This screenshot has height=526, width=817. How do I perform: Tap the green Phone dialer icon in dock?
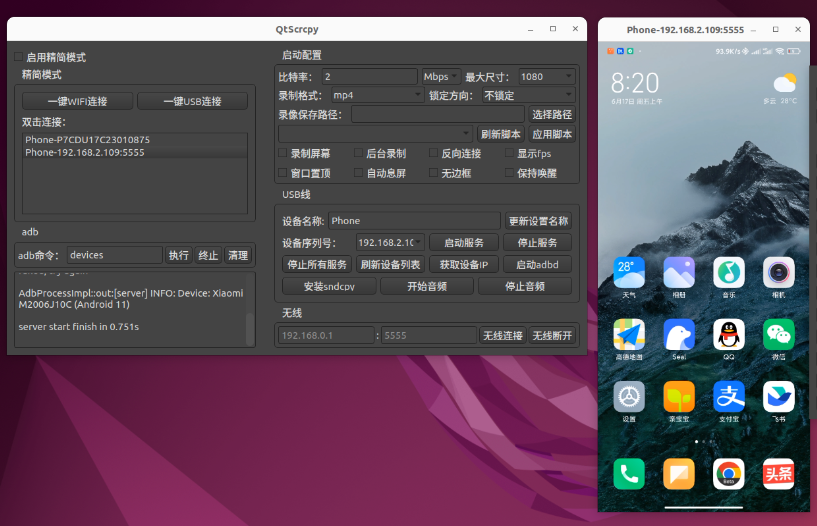629,474
